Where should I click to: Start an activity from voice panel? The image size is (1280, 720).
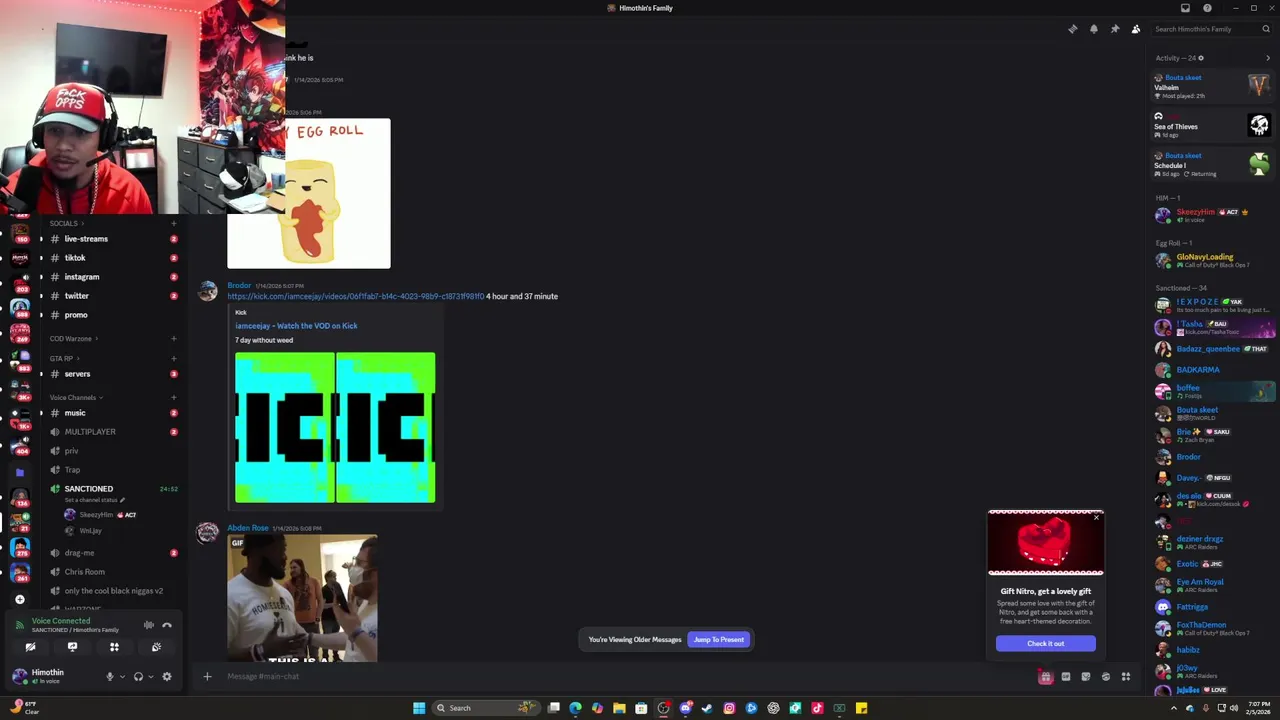click(114, 647)
